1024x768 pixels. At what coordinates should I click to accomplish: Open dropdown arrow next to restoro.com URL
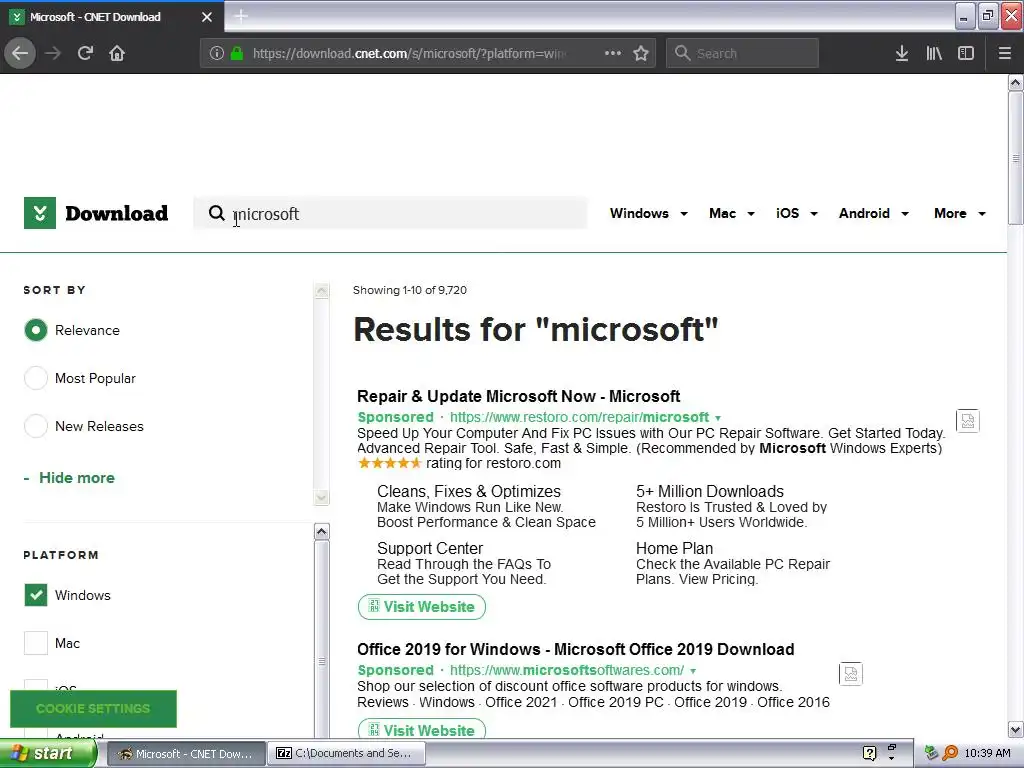[x=718, y=418]
